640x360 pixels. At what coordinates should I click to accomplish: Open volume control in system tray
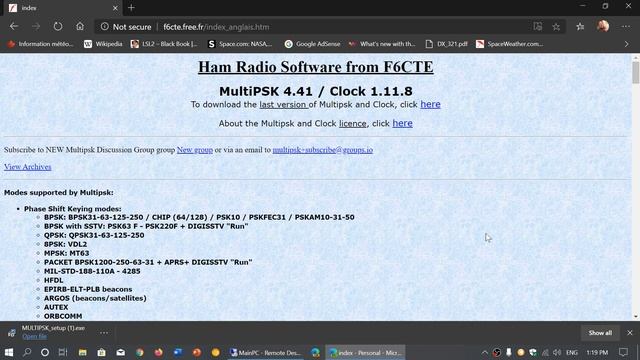tap(557, 352)
